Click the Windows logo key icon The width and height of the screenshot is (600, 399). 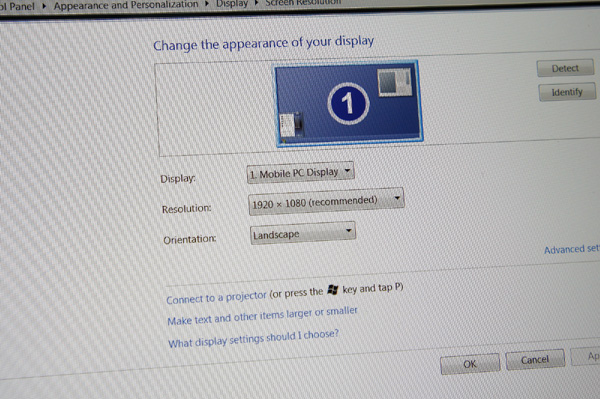(333, 290)
